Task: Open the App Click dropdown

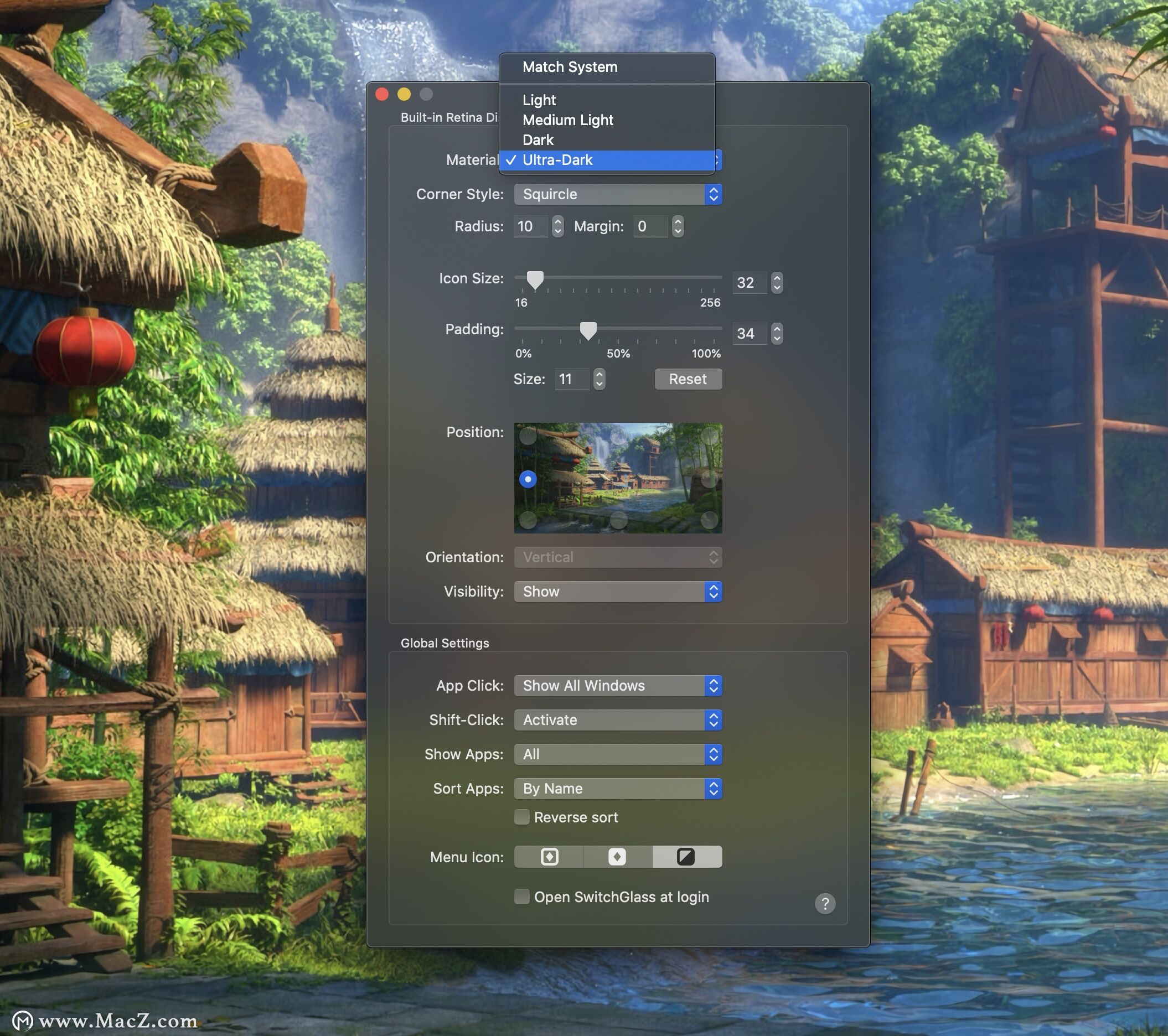Action: click(x=618, y=686)
